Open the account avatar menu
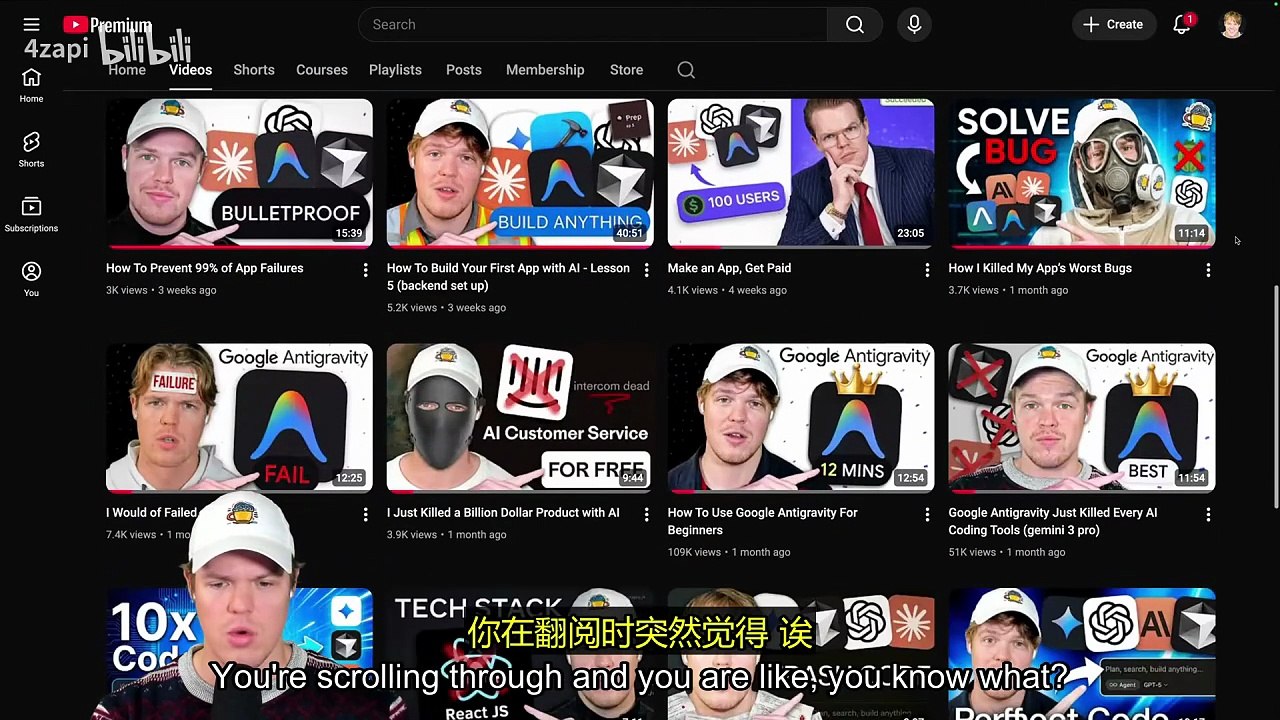 tap(1232, 24)
